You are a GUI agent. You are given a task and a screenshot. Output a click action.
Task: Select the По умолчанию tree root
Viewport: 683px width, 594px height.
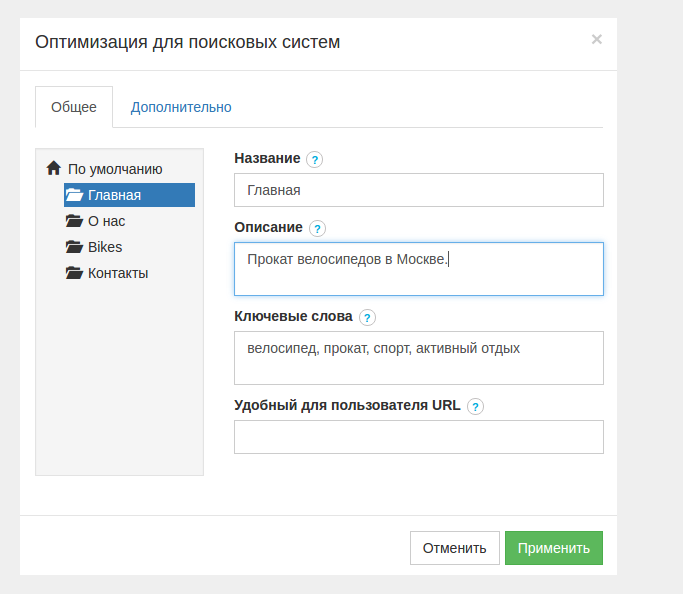[115, 169]
